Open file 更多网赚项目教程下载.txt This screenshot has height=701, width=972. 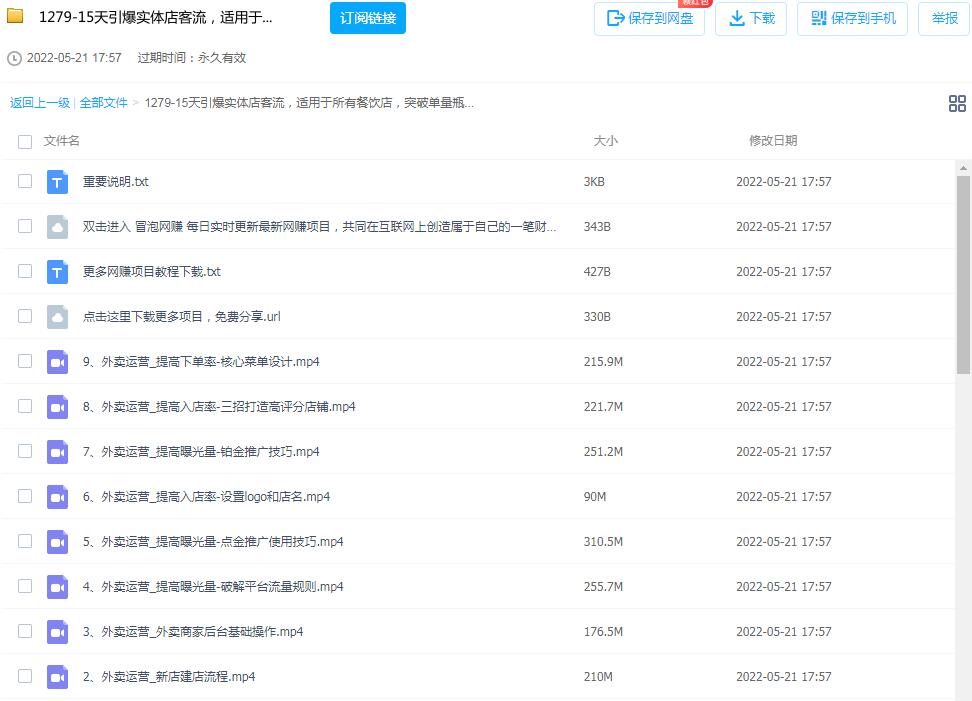tap(152, 272)
